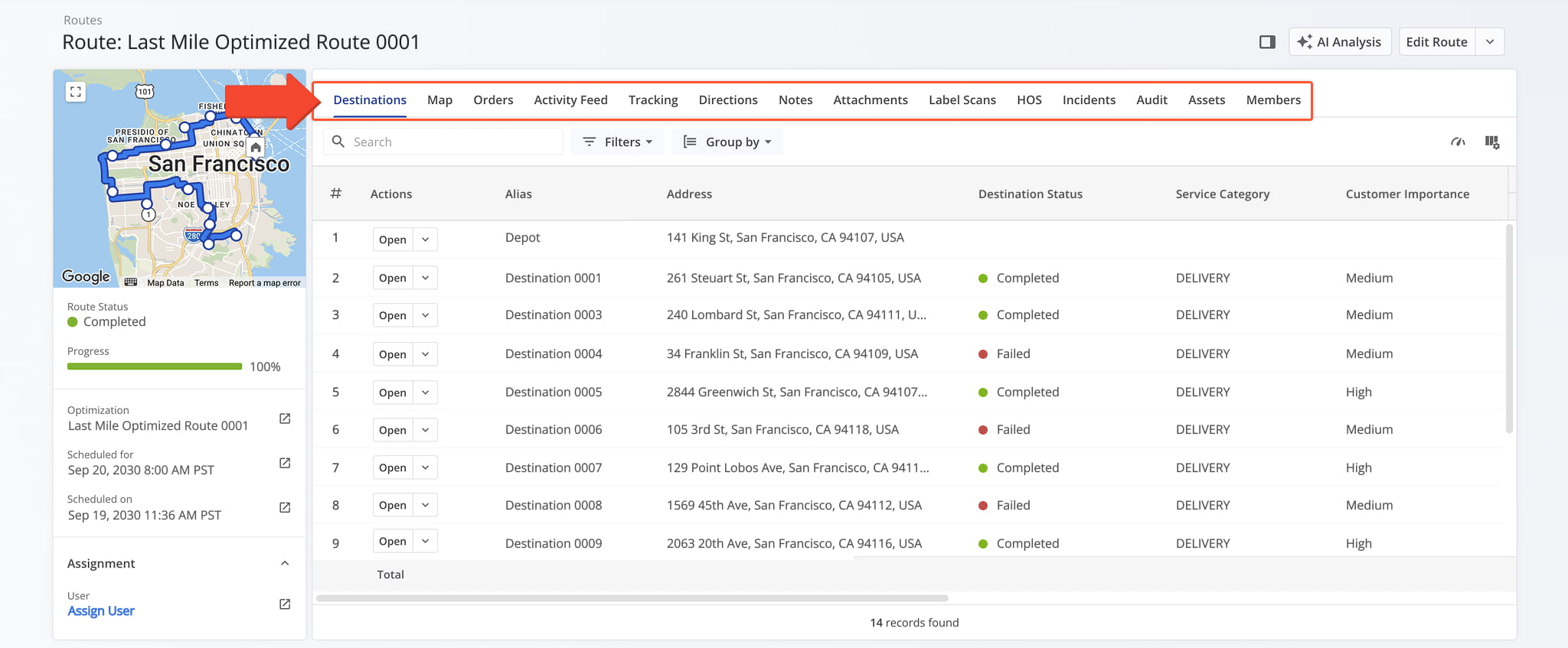Click the Failed status for Destination 0004

click(1004, 353)
